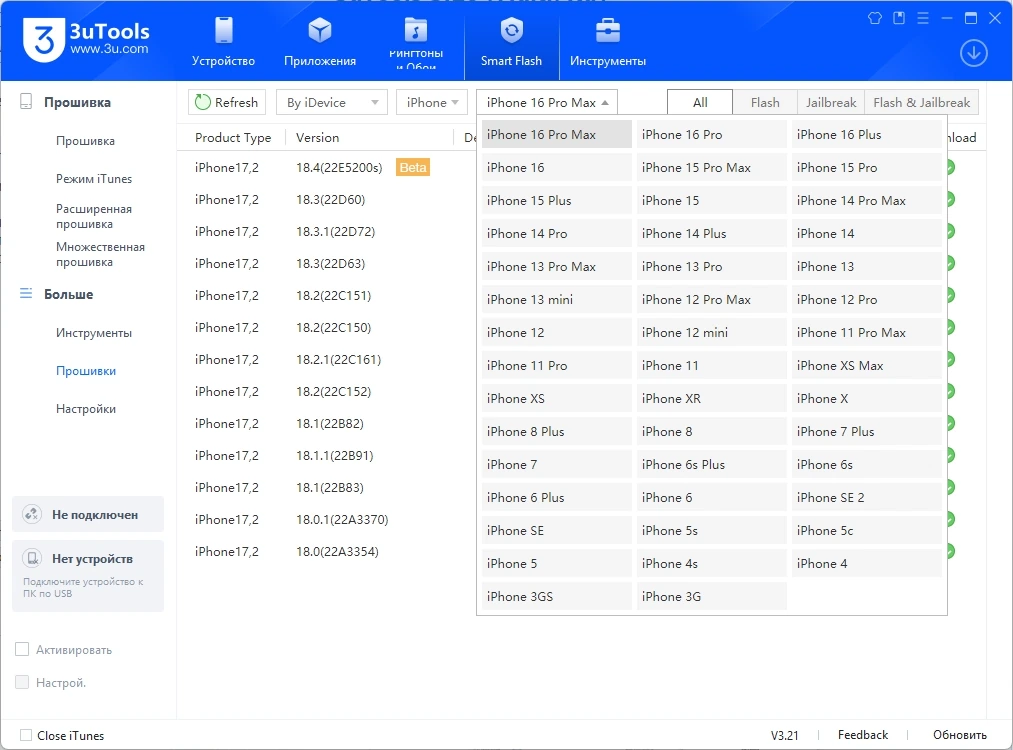The height and width of the screenshot is (750, 1013).
Task: Click the Прошивка phone icon in sidebar
Action: click(26, 101)
